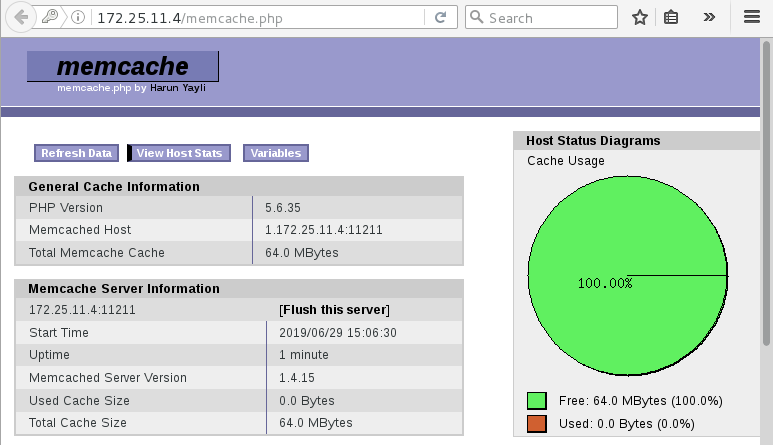This screenshot has width=773, height=445.
Task: Click the Cache Usage pie chart
Action: 628,275
